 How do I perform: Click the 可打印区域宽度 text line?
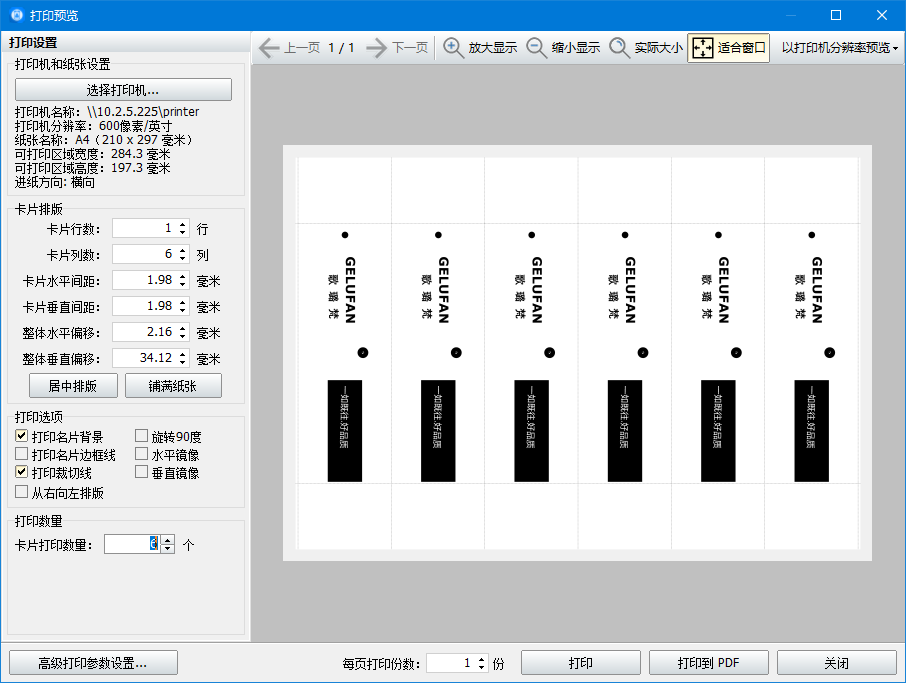coord(92,154)
